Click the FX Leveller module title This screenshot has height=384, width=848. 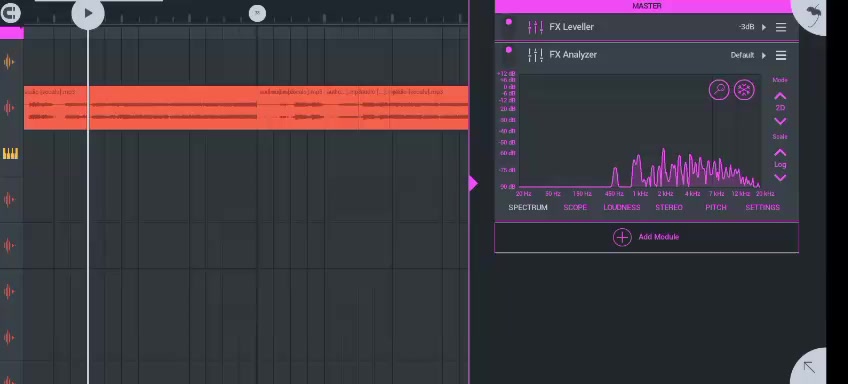tap(571, 27)
